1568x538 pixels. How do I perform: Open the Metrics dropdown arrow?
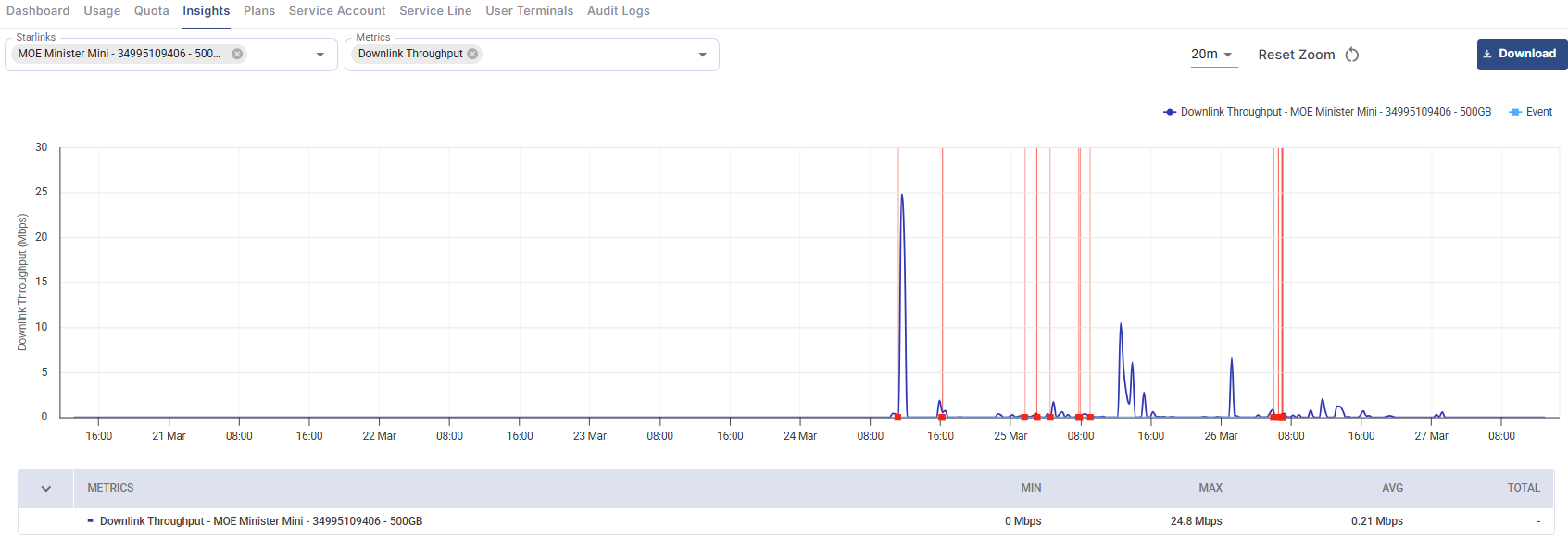702,55
